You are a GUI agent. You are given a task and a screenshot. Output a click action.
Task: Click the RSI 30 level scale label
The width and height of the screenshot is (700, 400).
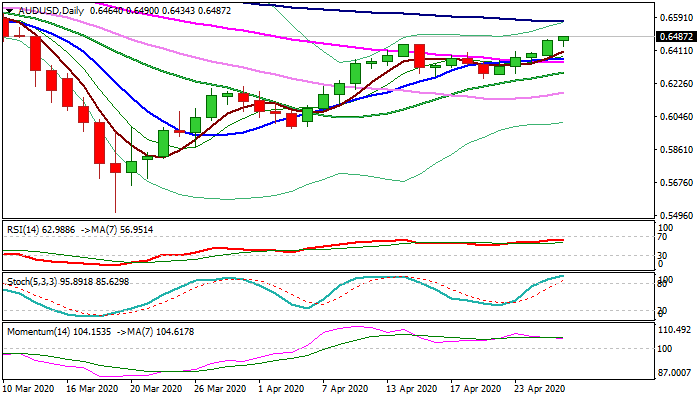point(664,256)
